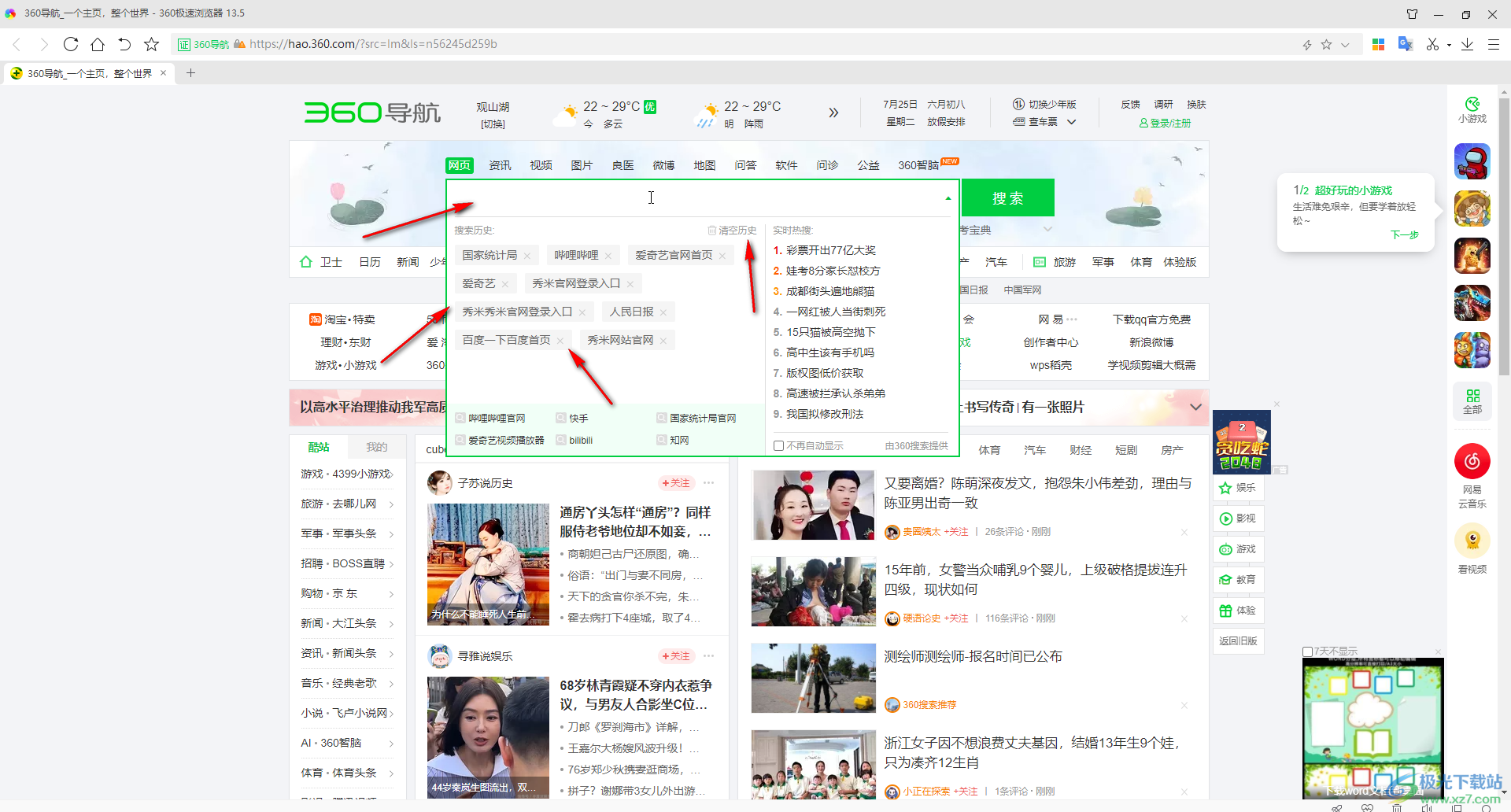Screen dimensions: 1511x812
Task: Click the lightning speed mode icon
Action: coord(1307,45)
